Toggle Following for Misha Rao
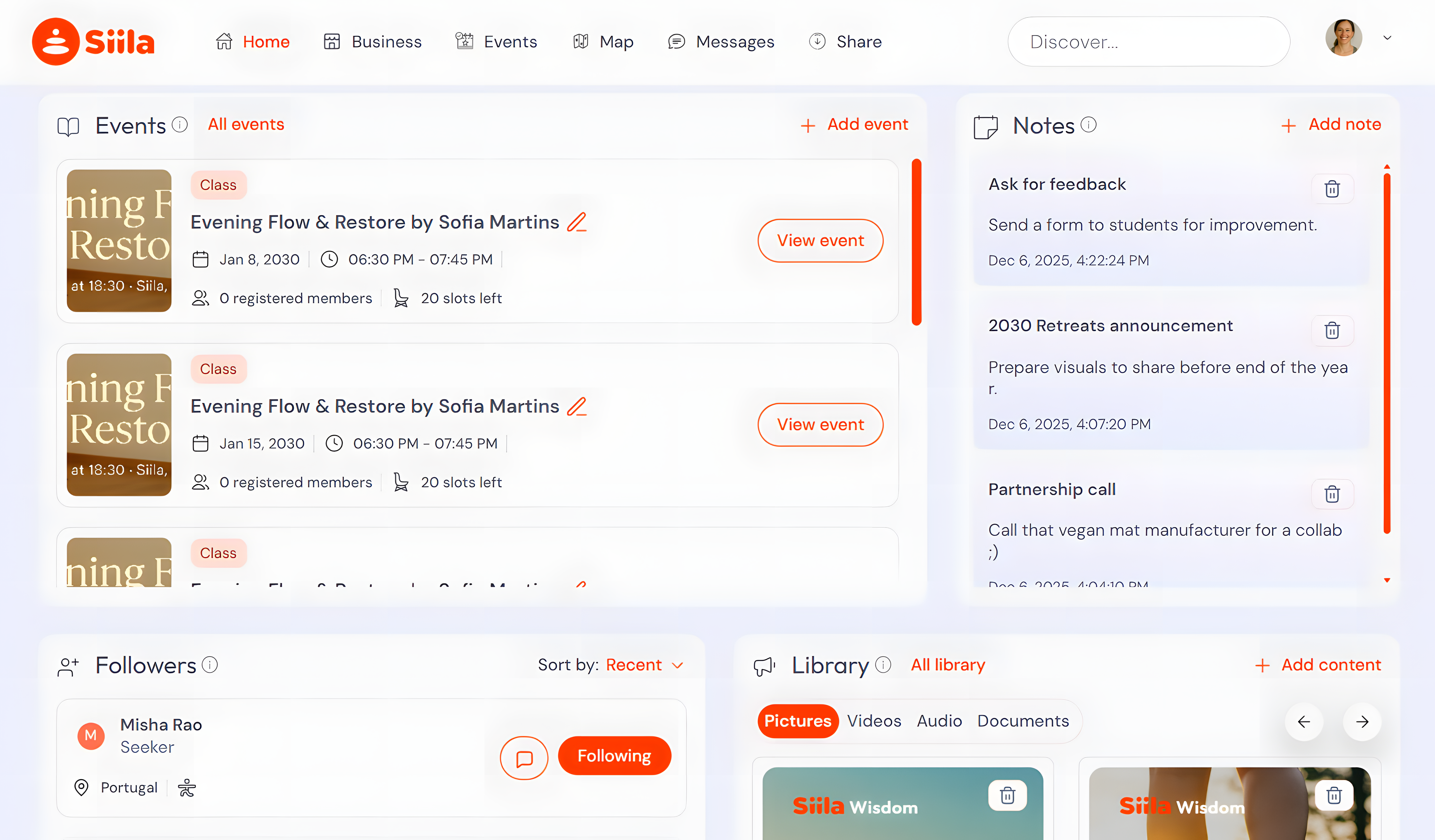The image size is (1435, 840). pyautogui.click(x=615, y=756)
